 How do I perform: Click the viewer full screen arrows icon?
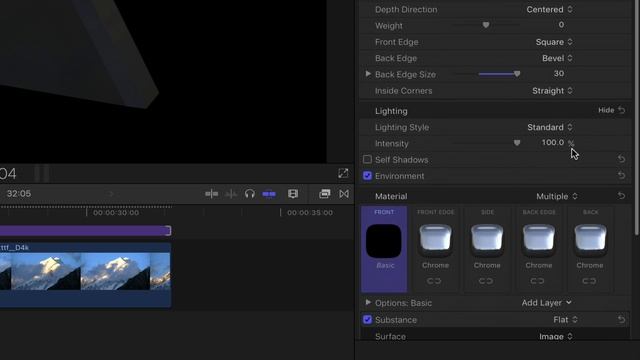343,173
